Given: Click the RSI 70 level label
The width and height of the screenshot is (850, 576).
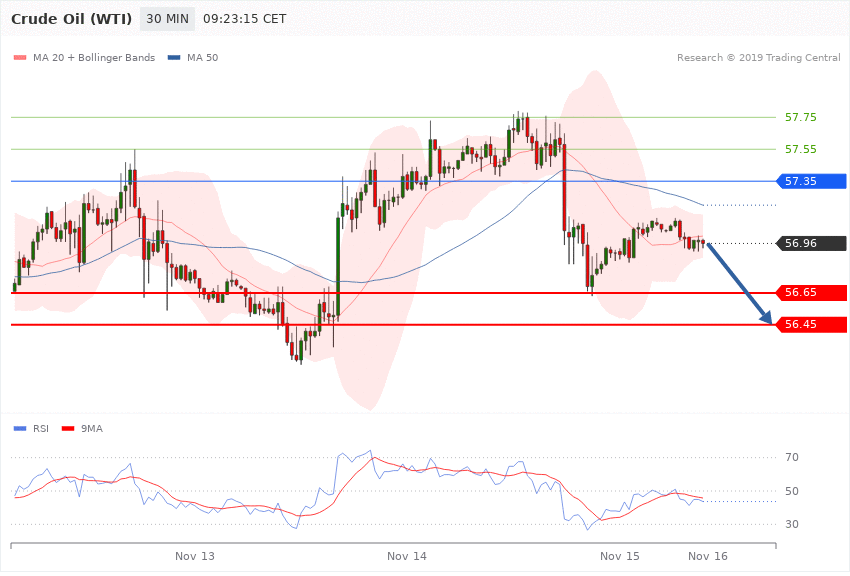Looking at the screenshot, I should click(x=792, y=457).
